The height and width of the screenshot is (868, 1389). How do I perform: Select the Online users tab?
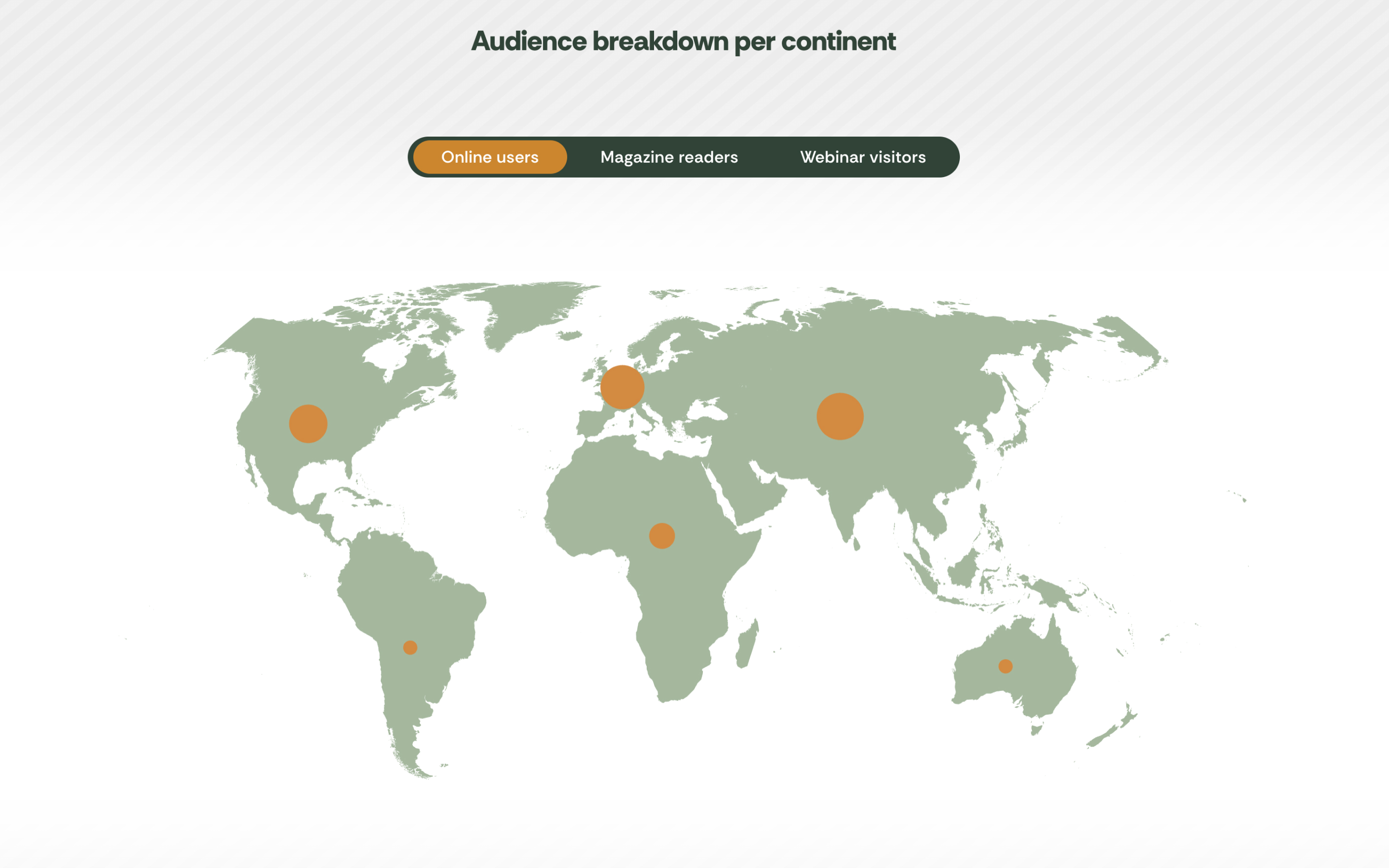point(490,157)
